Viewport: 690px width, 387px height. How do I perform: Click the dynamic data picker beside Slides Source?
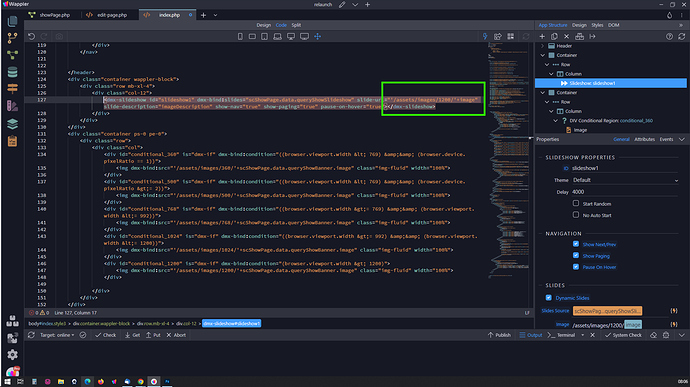pyautogui.click(x=674, y=311)
